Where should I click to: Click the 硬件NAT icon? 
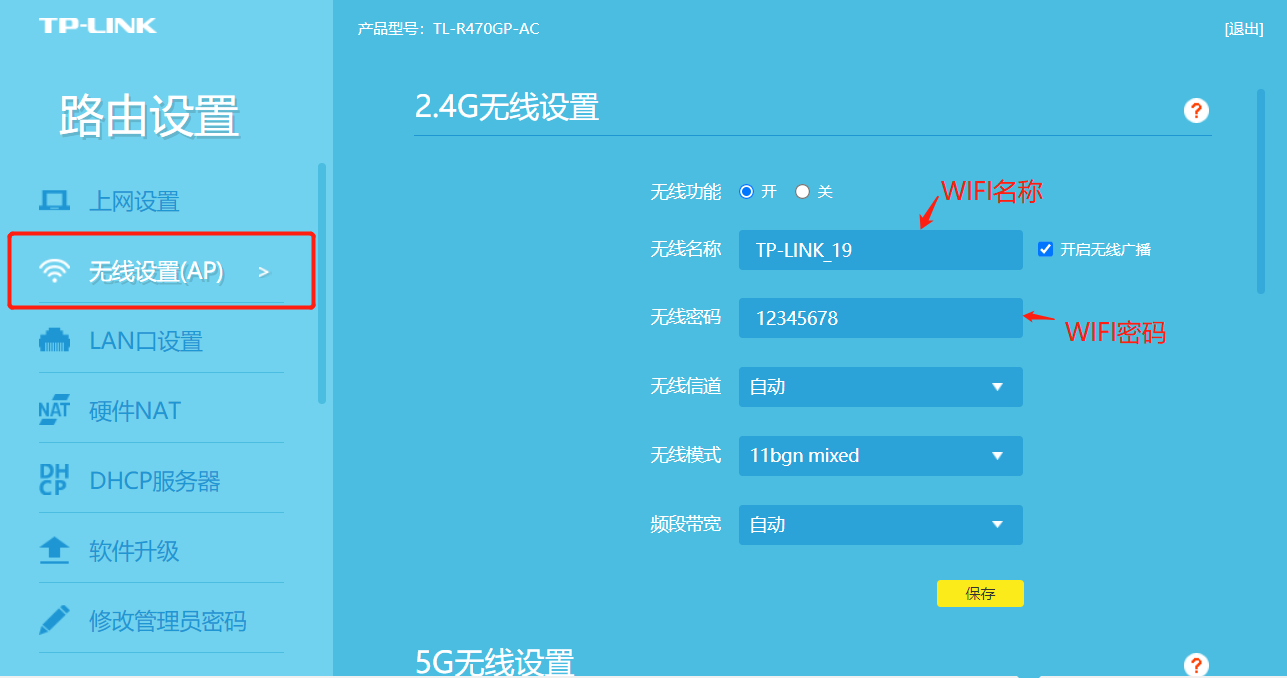tap(54, 411)
